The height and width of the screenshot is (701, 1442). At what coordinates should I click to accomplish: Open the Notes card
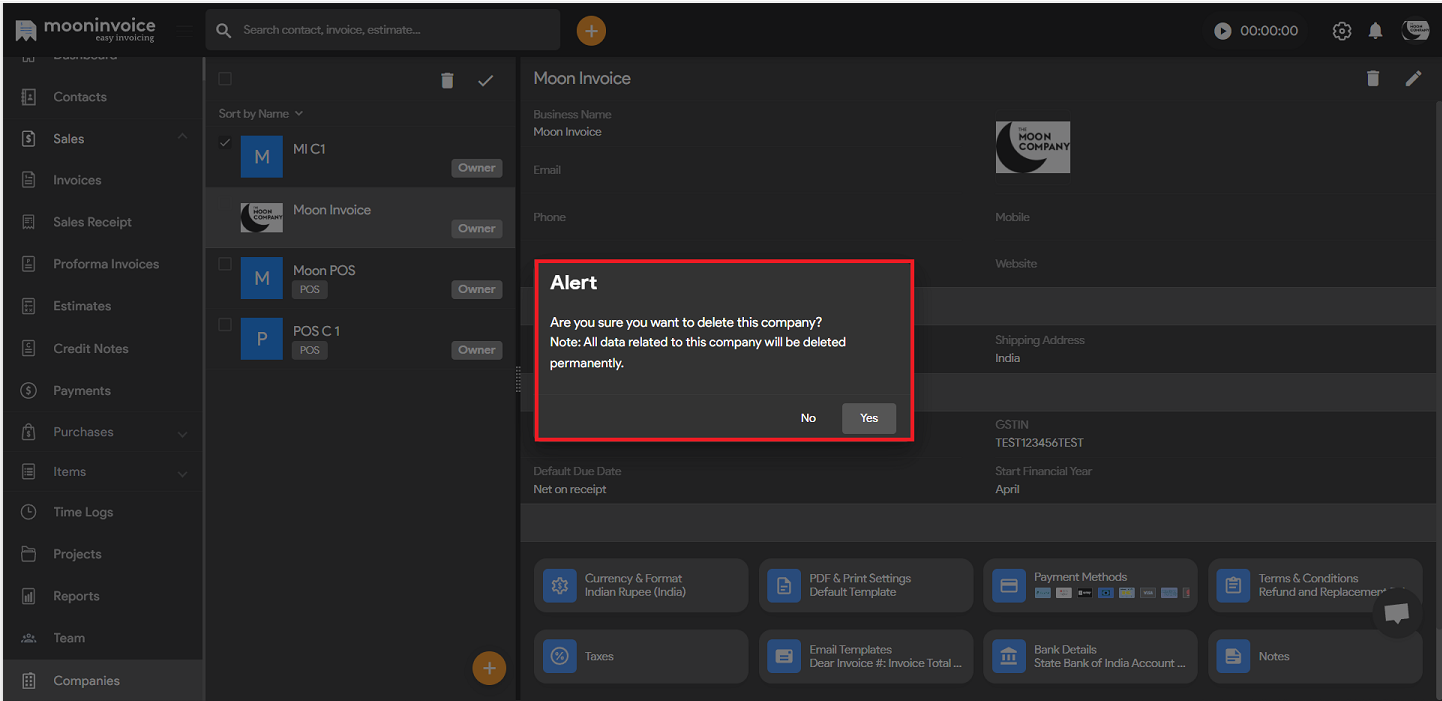tap(1315, 656)
